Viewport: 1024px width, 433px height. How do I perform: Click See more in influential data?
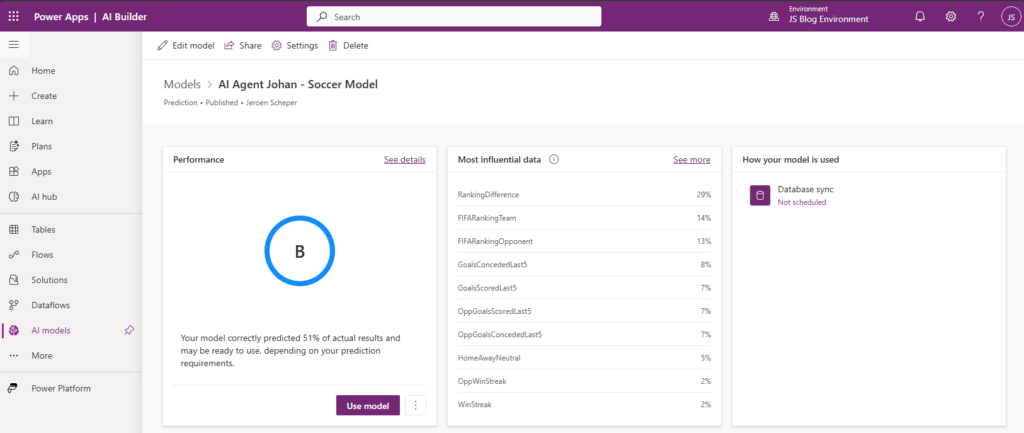[x=692, y=159]
